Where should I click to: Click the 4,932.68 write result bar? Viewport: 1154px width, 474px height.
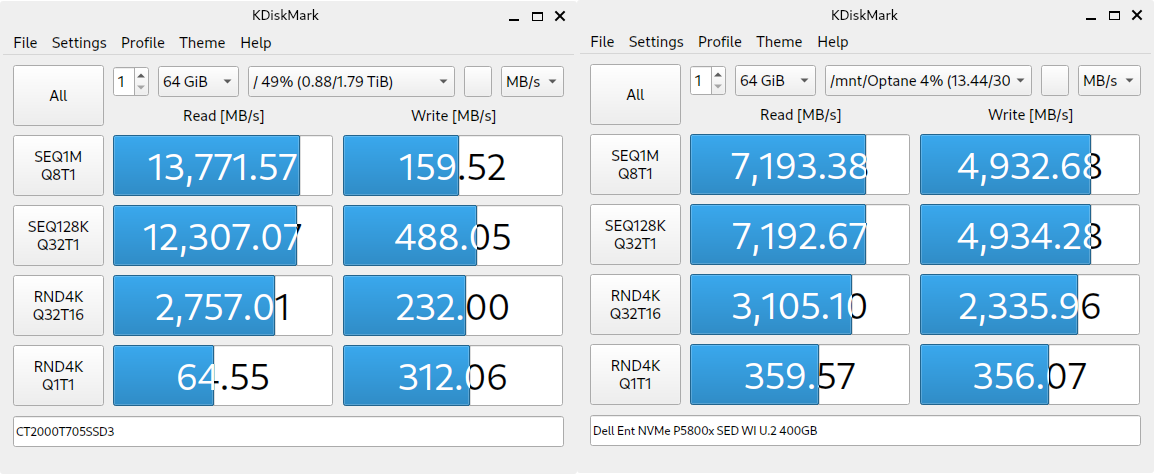(x=1029, y=165)
